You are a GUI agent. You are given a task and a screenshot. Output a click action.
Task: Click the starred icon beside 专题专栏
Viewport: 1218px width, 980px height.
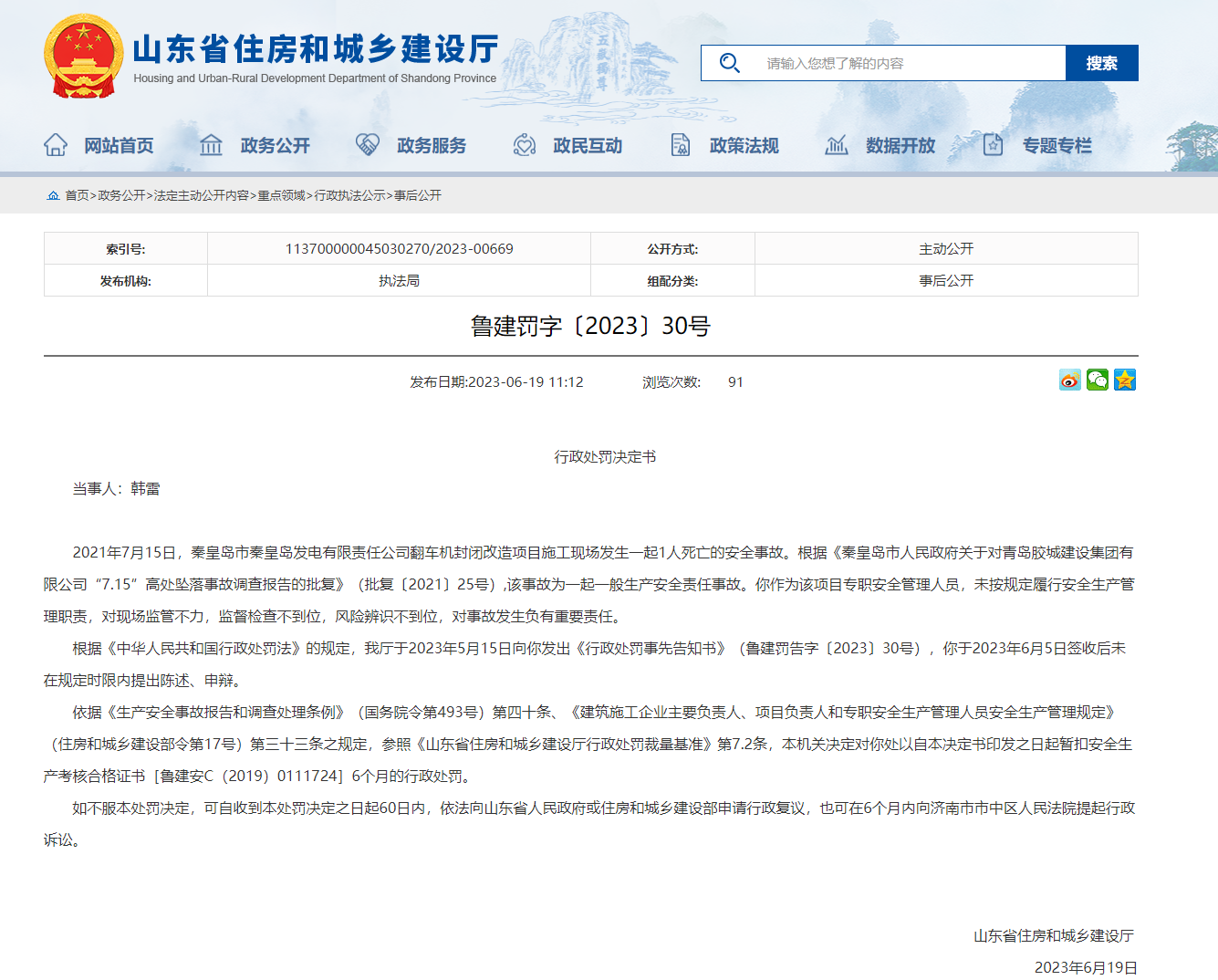[x=993, y=145]
